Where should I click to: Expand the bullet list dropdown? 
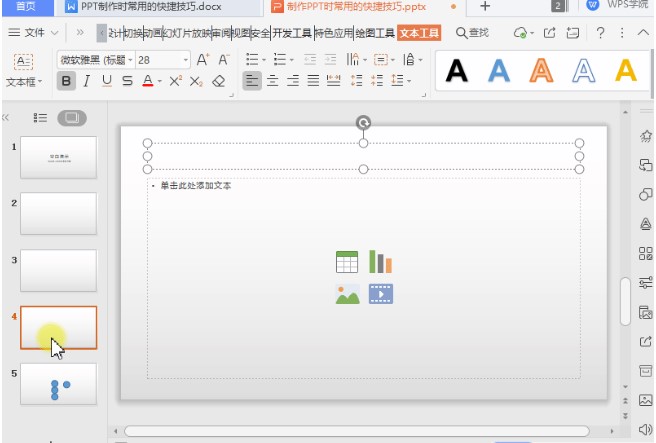click(x=264, y=60)
